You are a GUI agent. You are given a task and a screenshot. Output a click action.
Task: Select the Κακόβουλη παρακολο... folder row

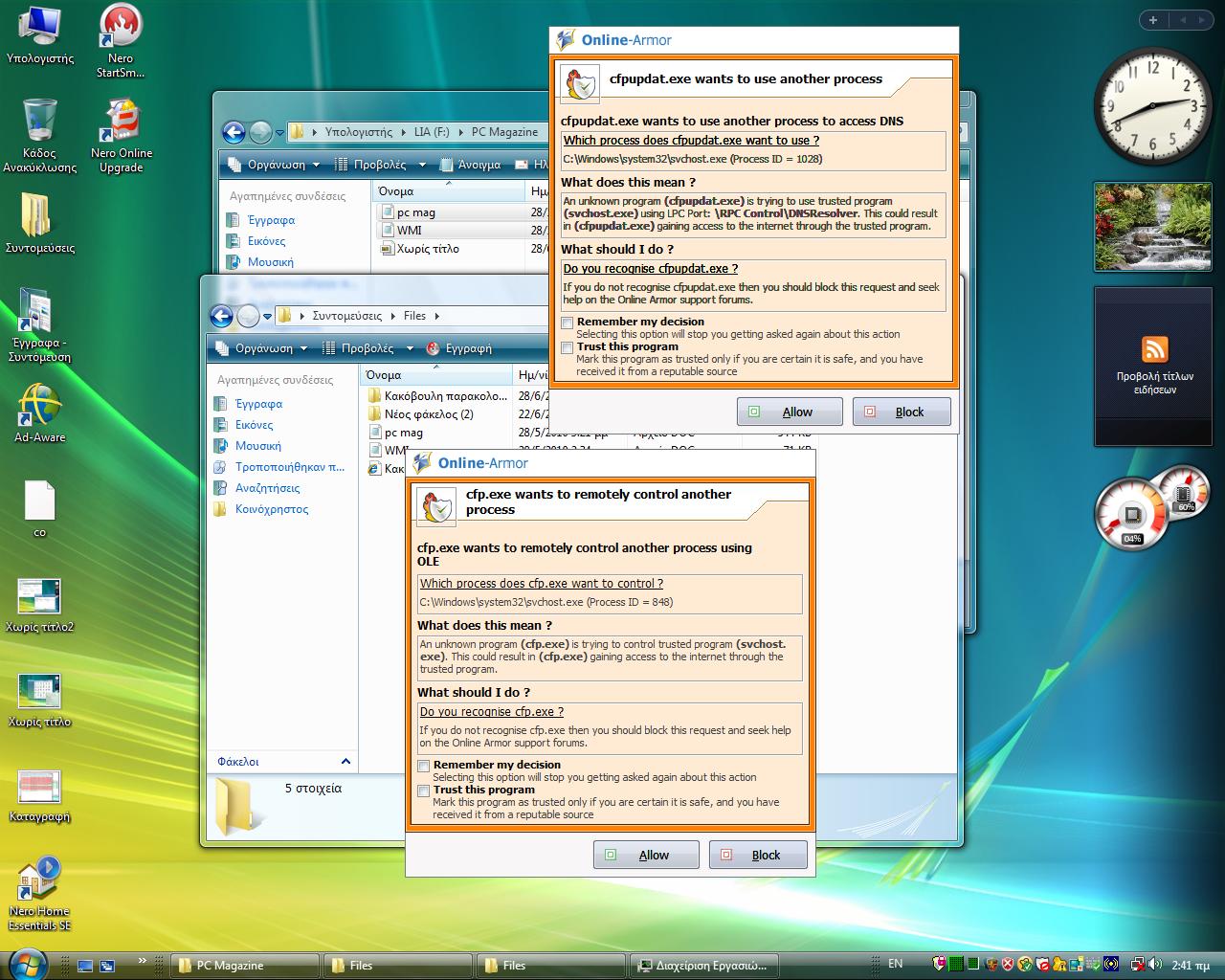click(436, 395)
